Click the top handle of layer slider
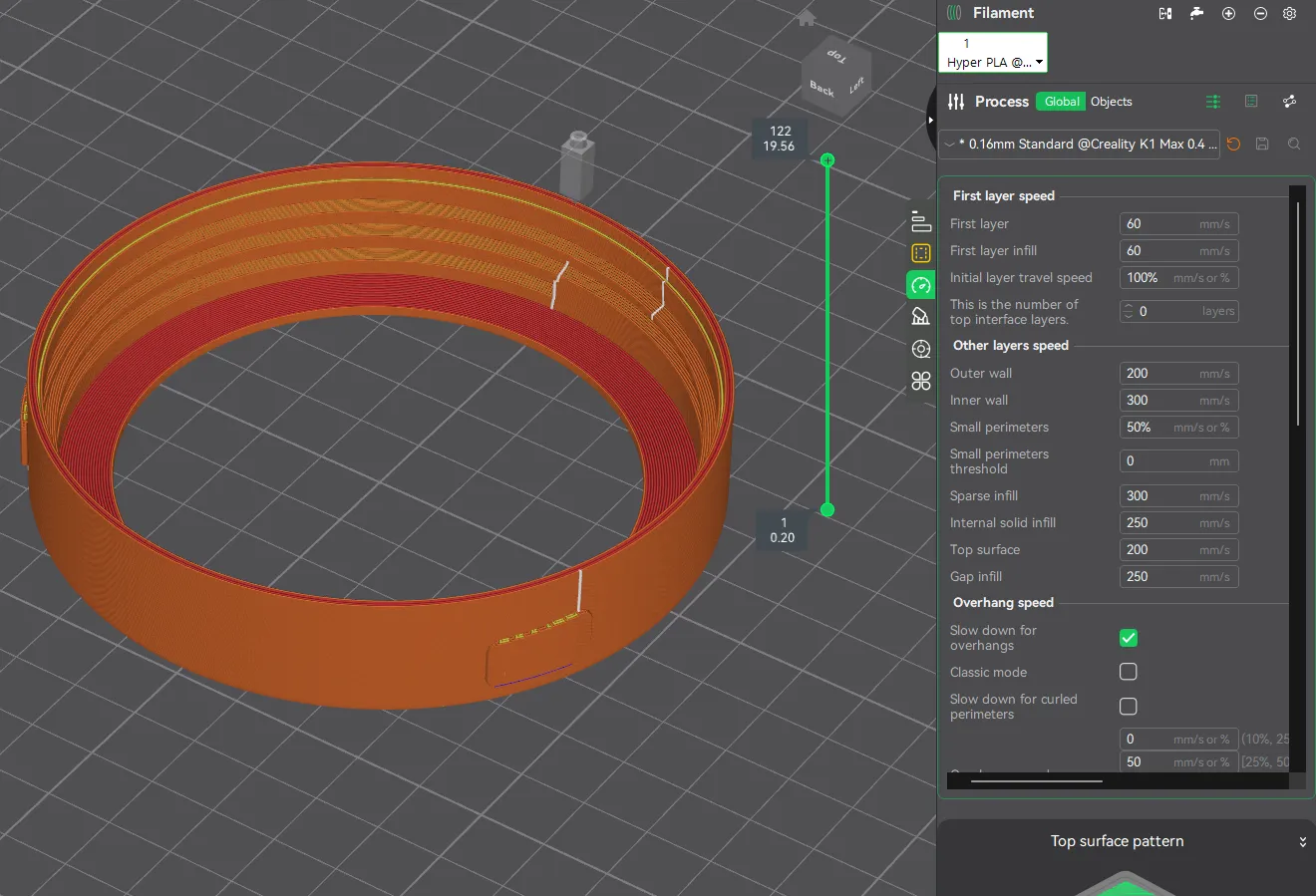Image resolution: width=1316 pixels, height=896 pixels. [827, 159]
